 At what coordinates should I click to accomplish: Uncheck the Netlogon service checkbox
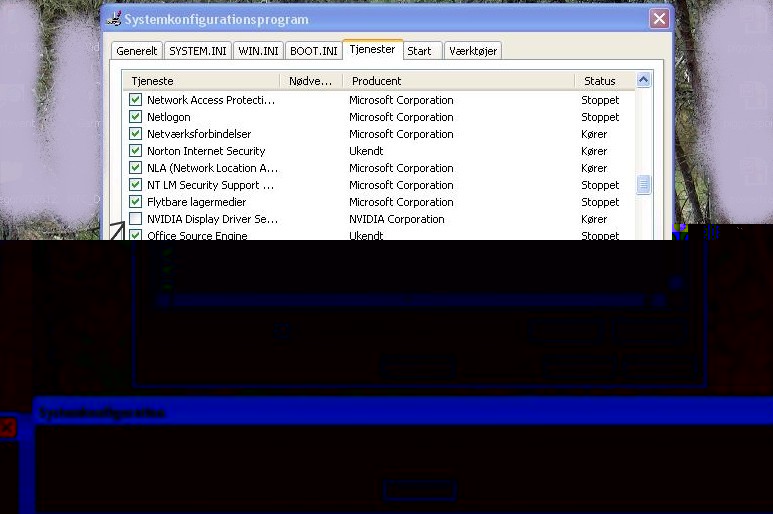pos(136,117)
